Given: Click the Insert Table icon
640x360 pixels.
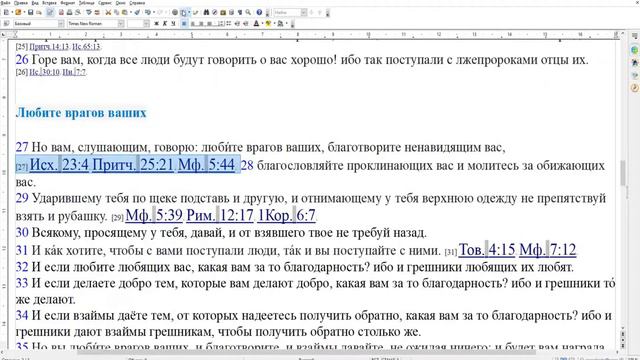Looking at the screenshot, I should [183, 13].
